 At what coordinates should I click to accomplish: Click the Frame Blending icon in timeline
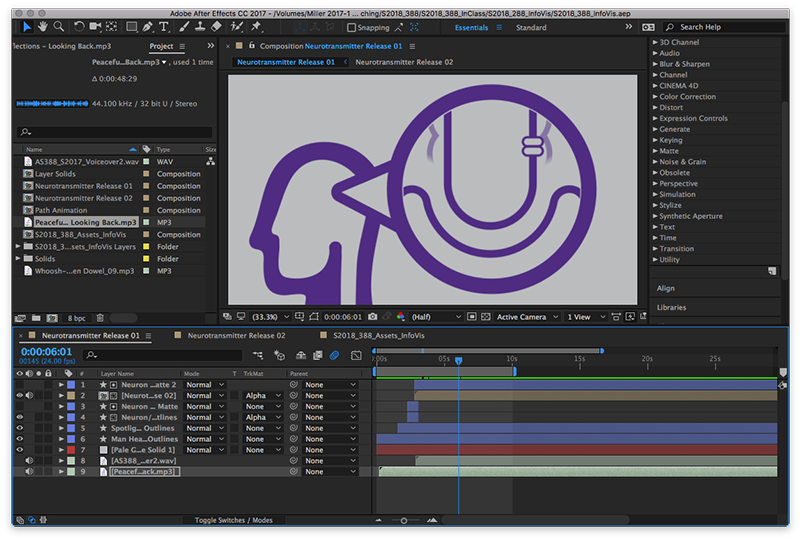317,355
